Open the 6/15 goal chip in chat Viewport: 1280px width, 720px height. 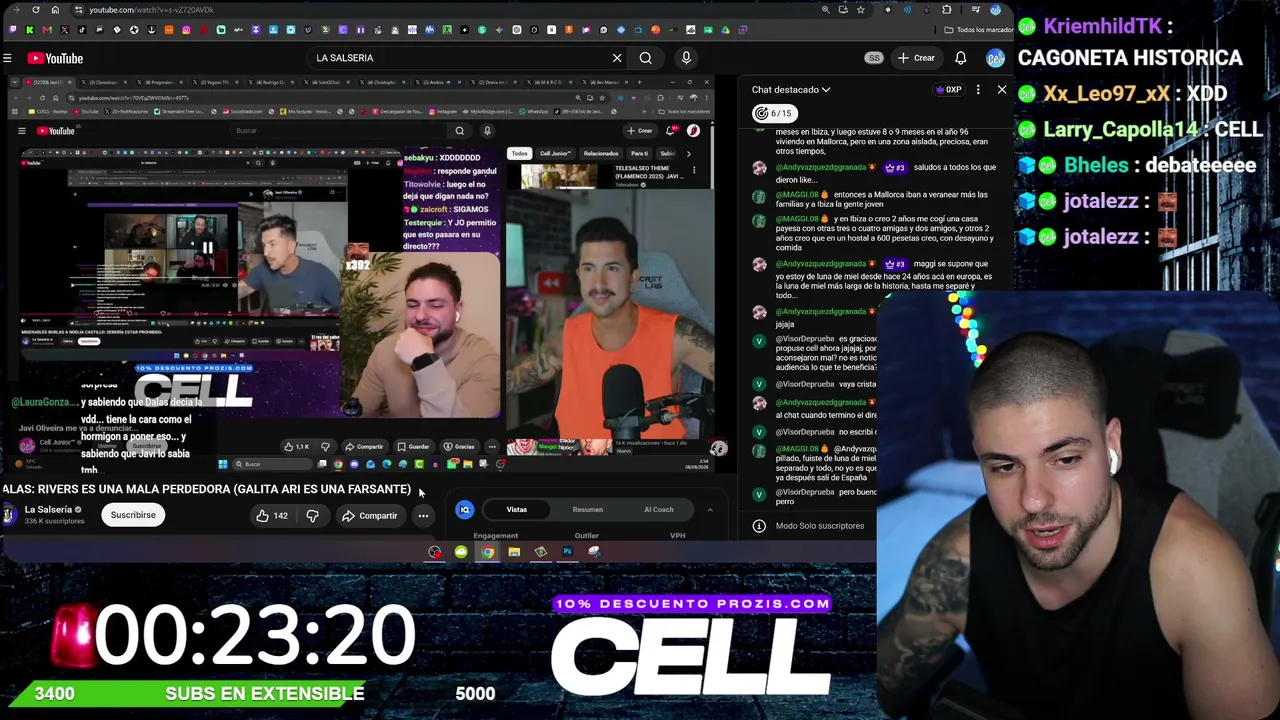pyautogui.click(x=773, y=113)
